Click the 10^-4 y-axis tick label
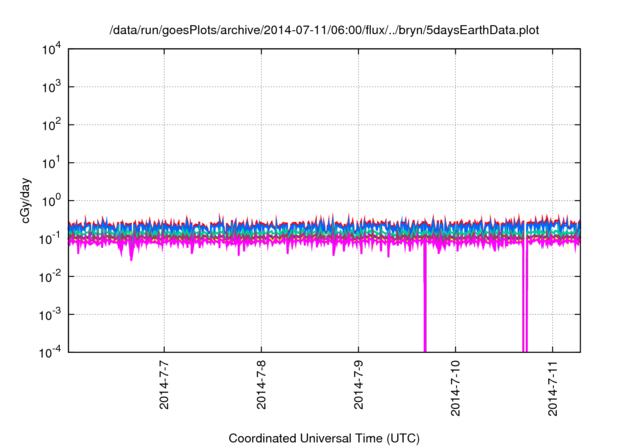This screenshot has width=640, height=448. point(50,352)
